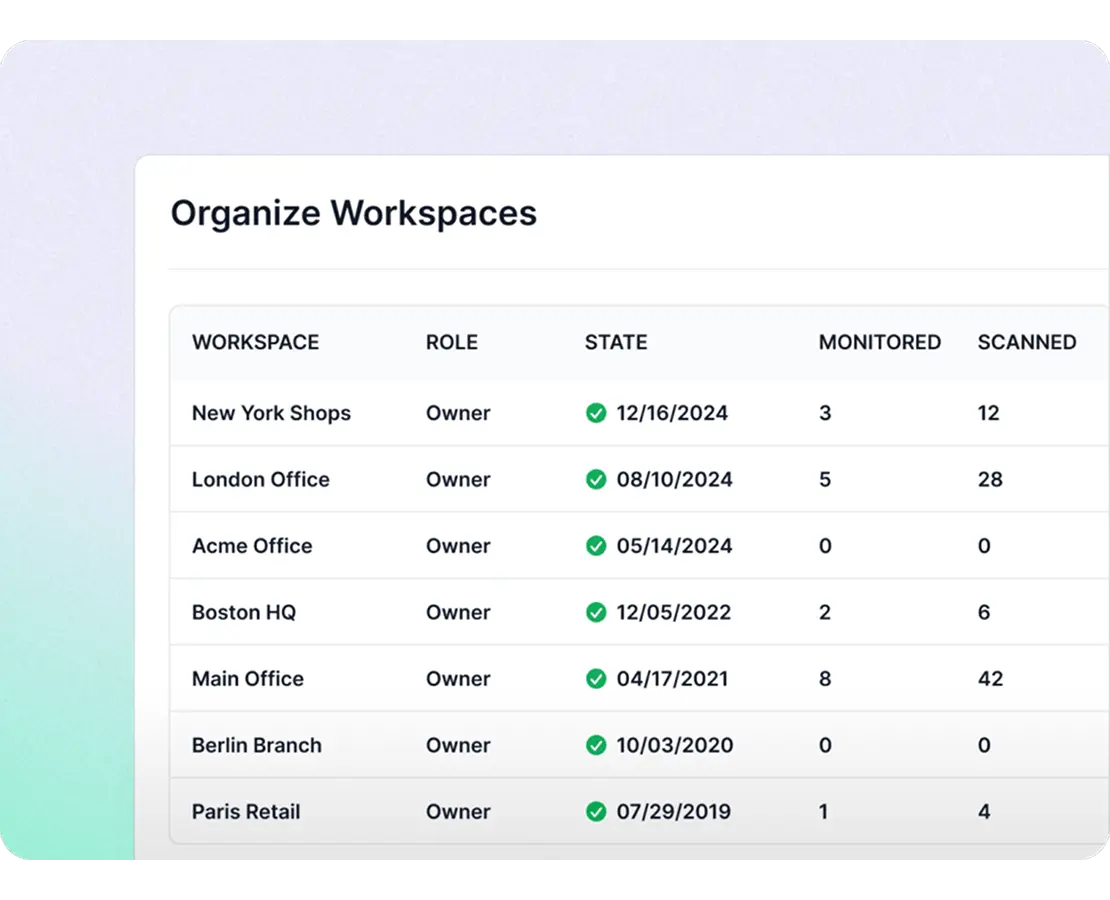Open the Acme Office workspace
The height and width of the screenshot is (900, 1110).
pyautogui.click(x=252, y=546)
